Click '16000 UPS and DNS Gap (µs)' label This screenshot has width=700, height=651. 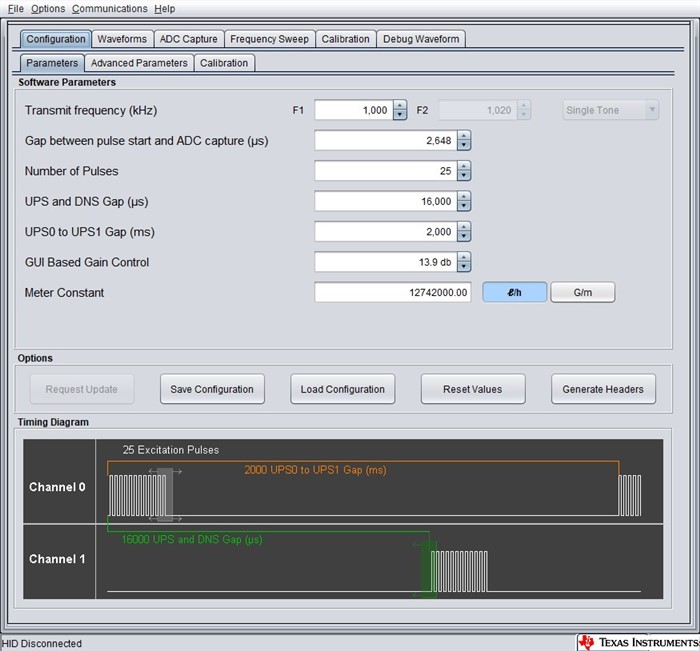coord(192,539)
